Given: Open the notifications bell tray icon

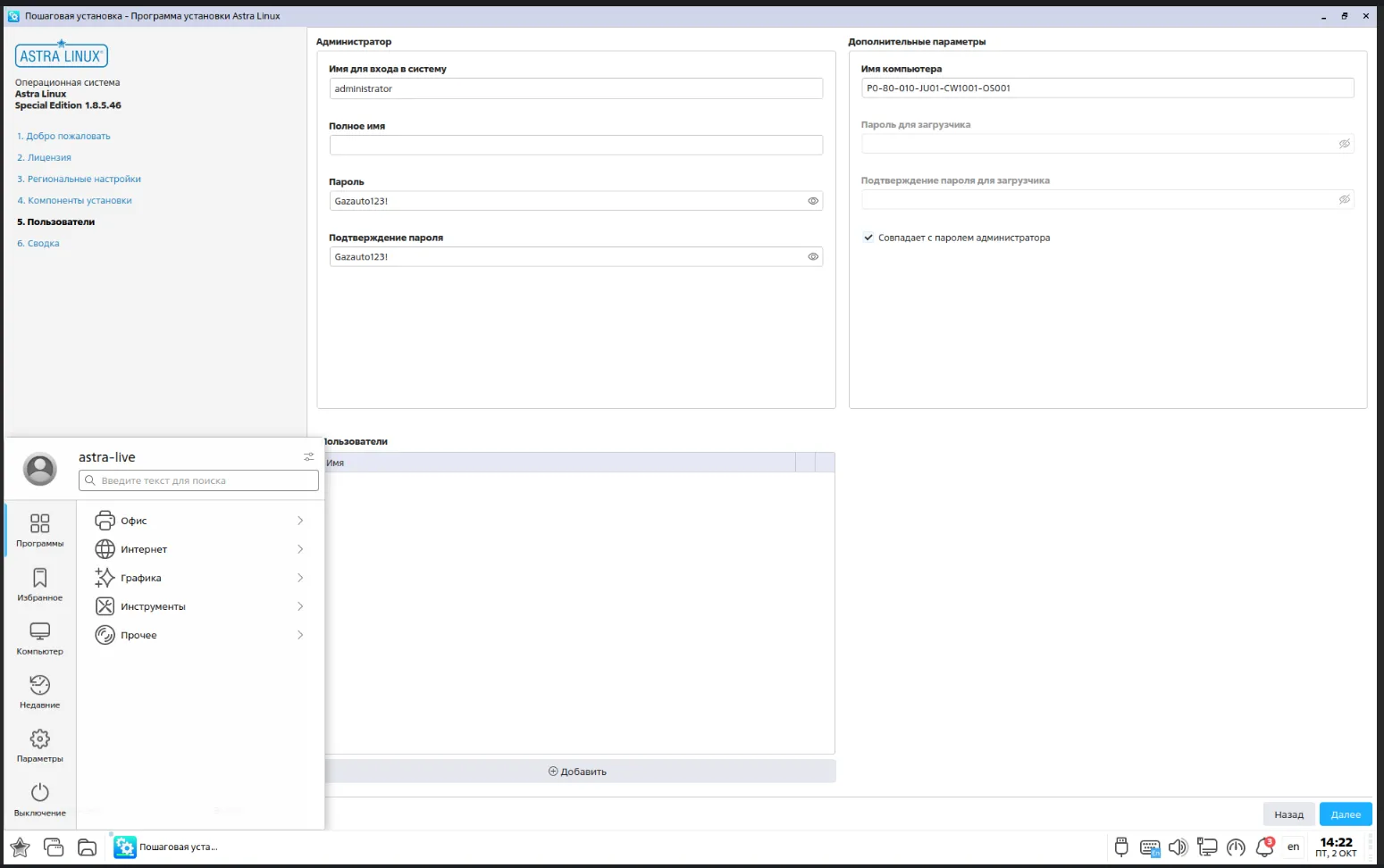Looking at the screenshot, I should (1265, 847).
